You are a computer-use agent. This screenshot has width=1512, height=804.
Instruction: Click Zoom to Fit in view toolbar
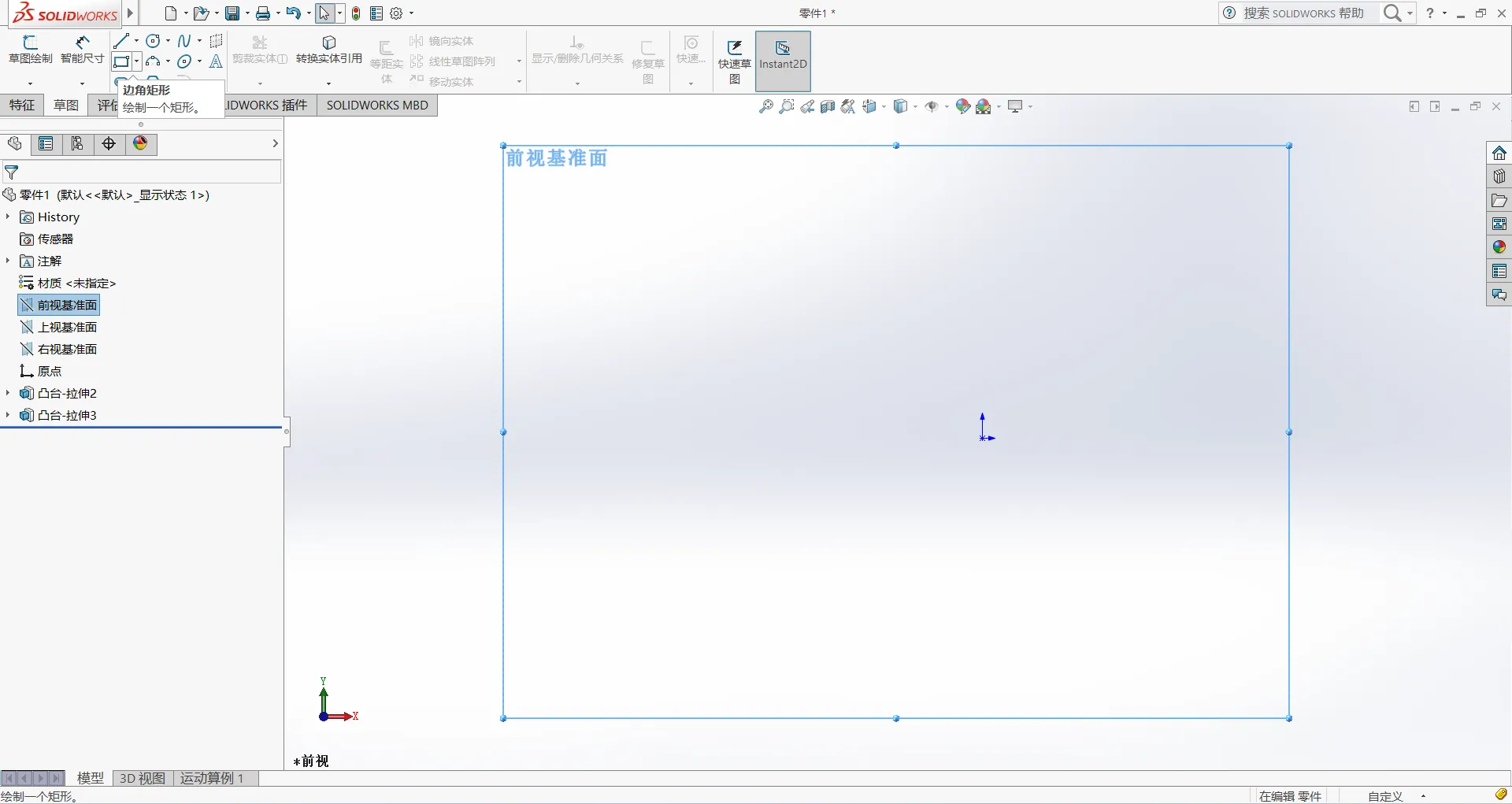tap(765, 106)
